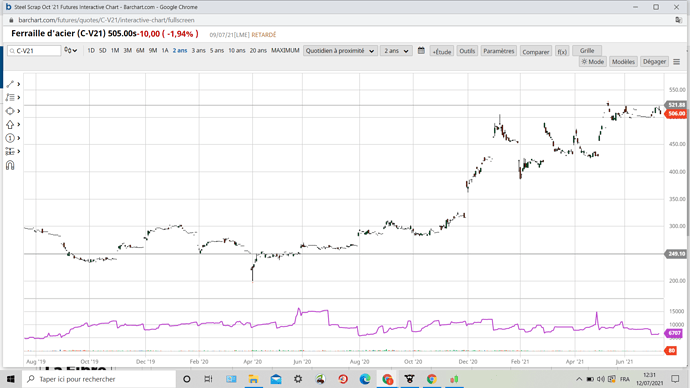This screenshot has height=388, width=690.
Task: Open the hamburger menu icon
Action: coord(677,62)
